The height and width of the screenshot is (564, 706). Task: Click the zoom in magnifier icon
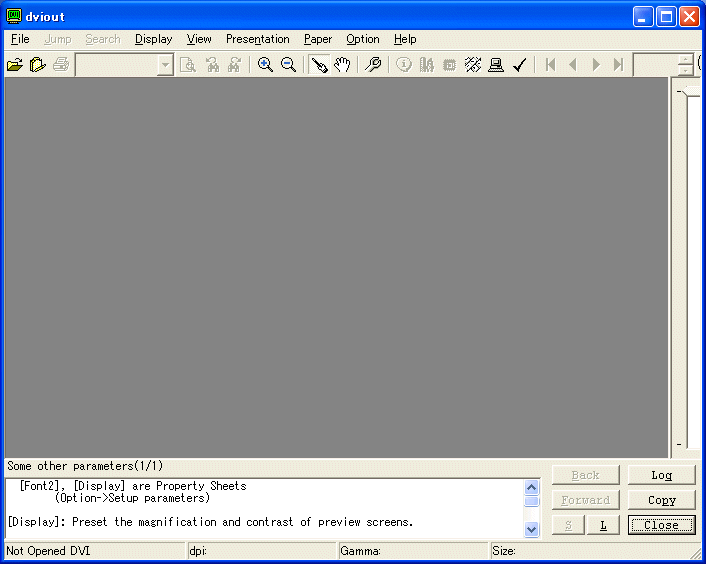(x=266, y=65)
